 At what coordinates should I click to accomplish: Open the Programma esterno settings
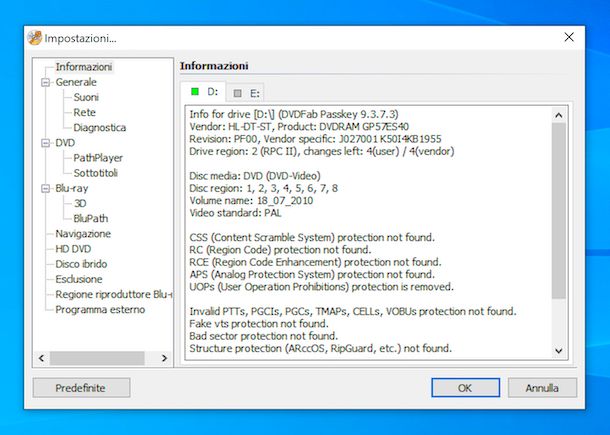[x=100, y=310]
